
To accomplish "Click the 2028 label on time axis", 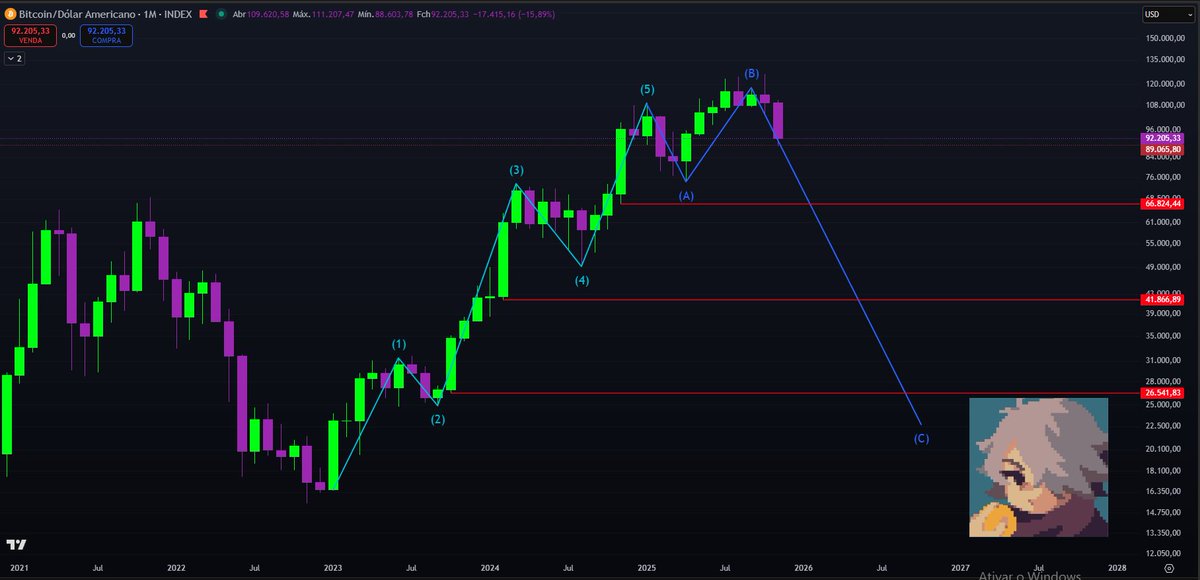I will point(1118,567).
